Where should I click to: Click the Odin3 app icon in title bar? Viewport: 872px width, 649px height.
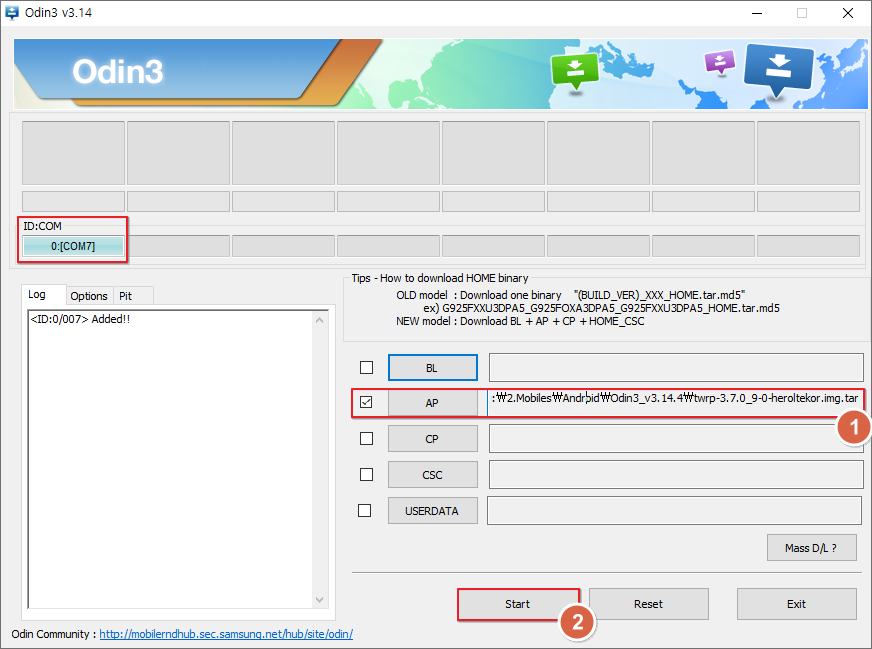click(11, 12)
